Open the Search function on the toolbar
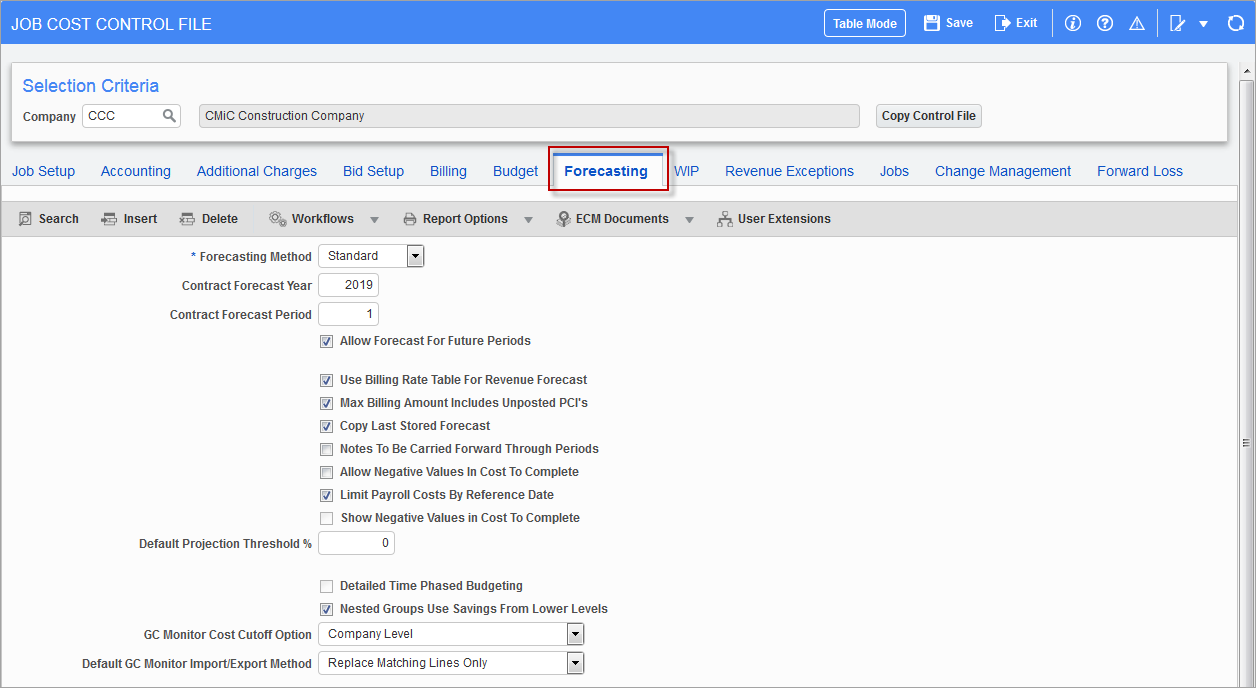 coord(48,218)
